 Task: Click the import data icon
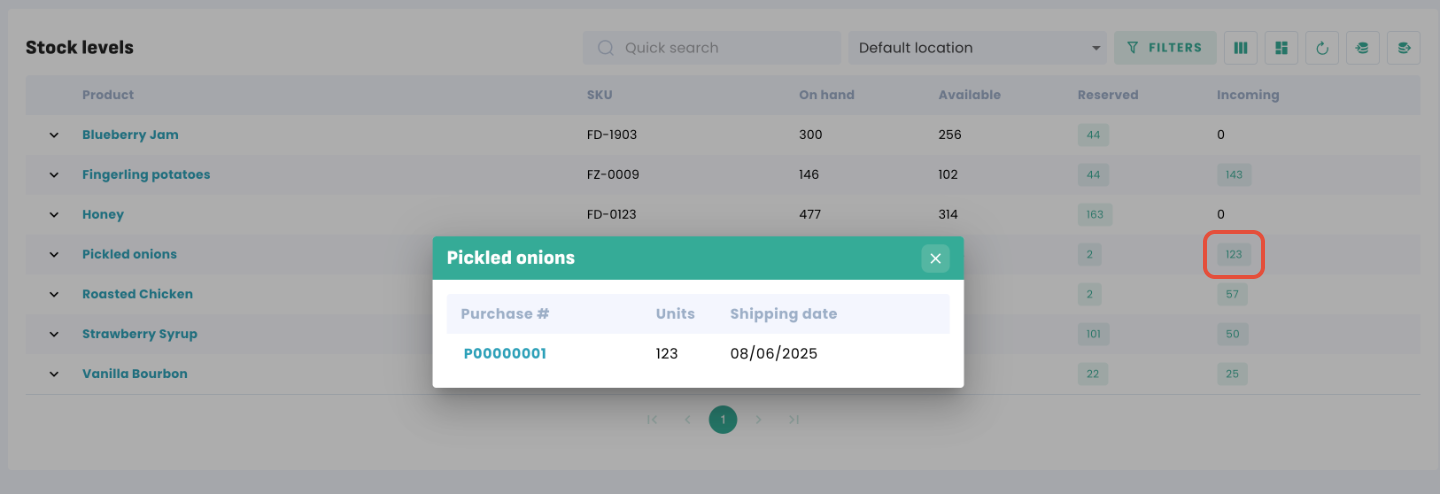coord(1362,47)
